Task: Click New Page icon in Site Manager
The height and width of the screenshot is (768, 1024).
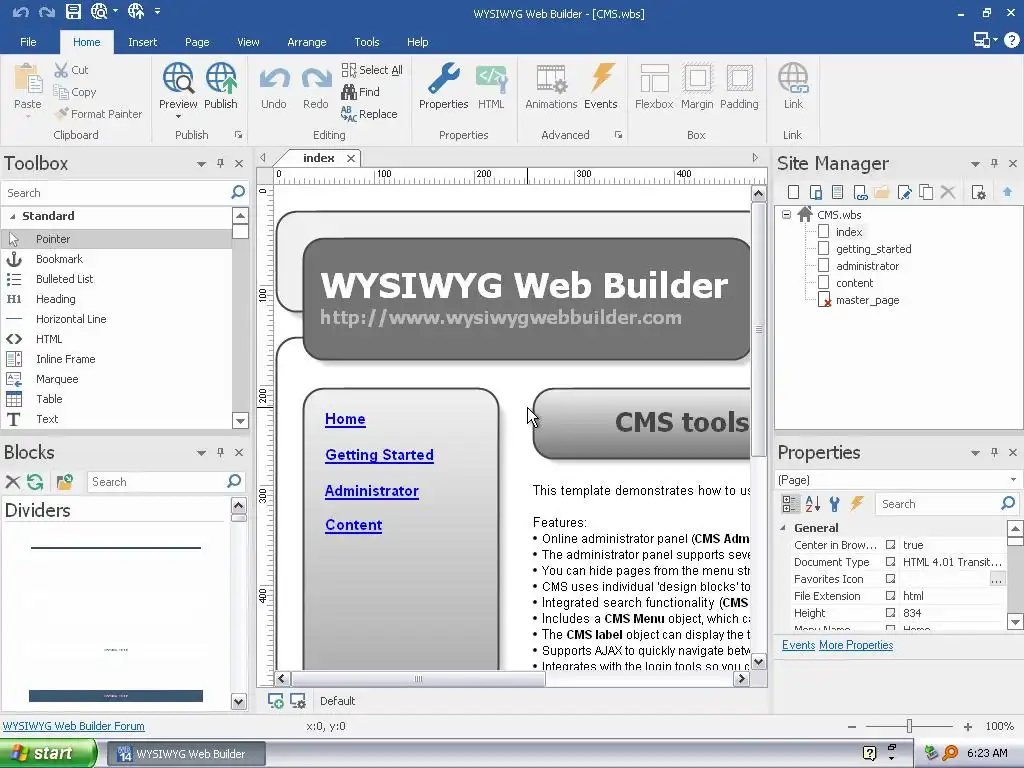Action: coord(793,192)
